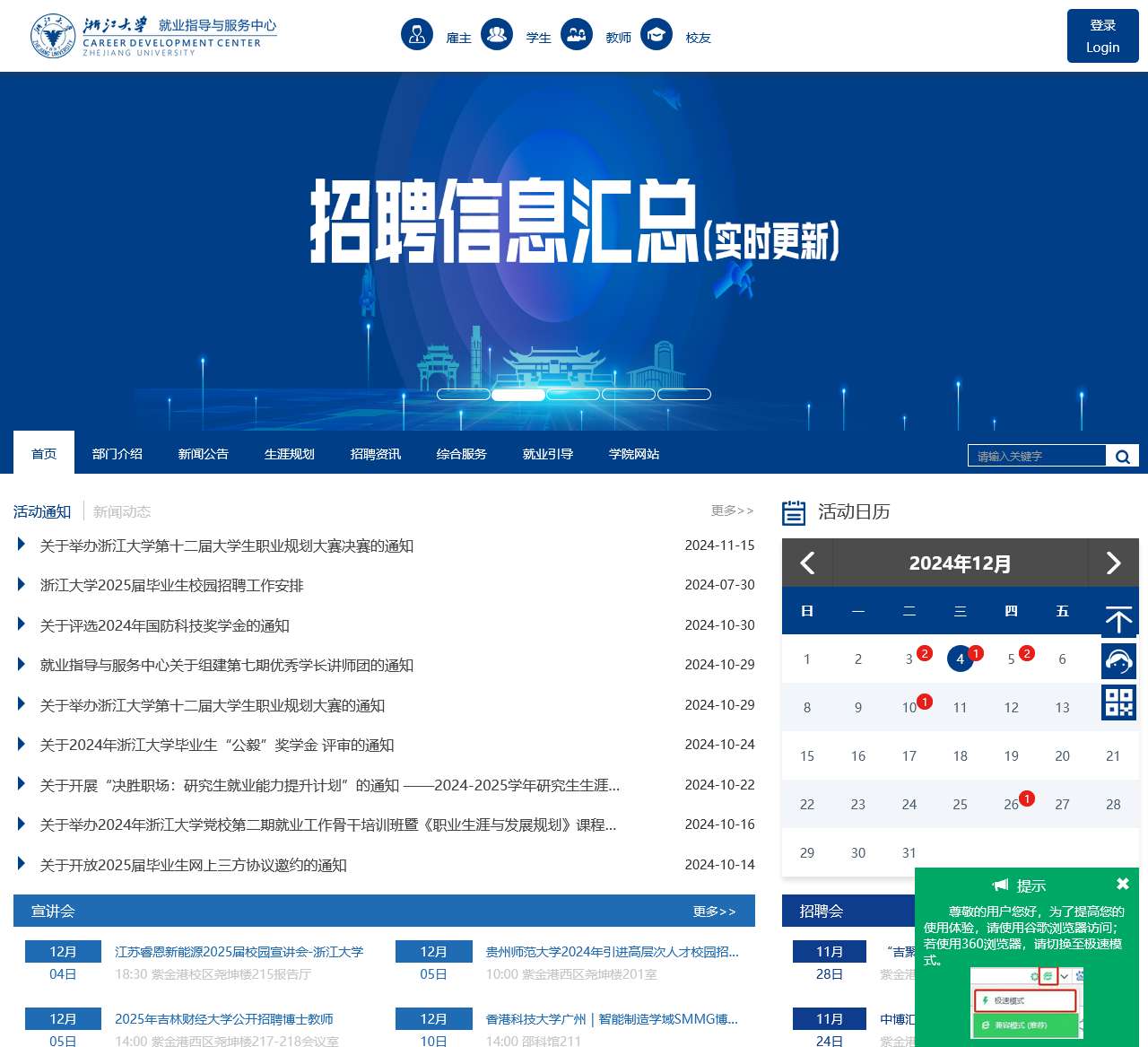Click the 活动日历 calendar icon

(794, 511)
